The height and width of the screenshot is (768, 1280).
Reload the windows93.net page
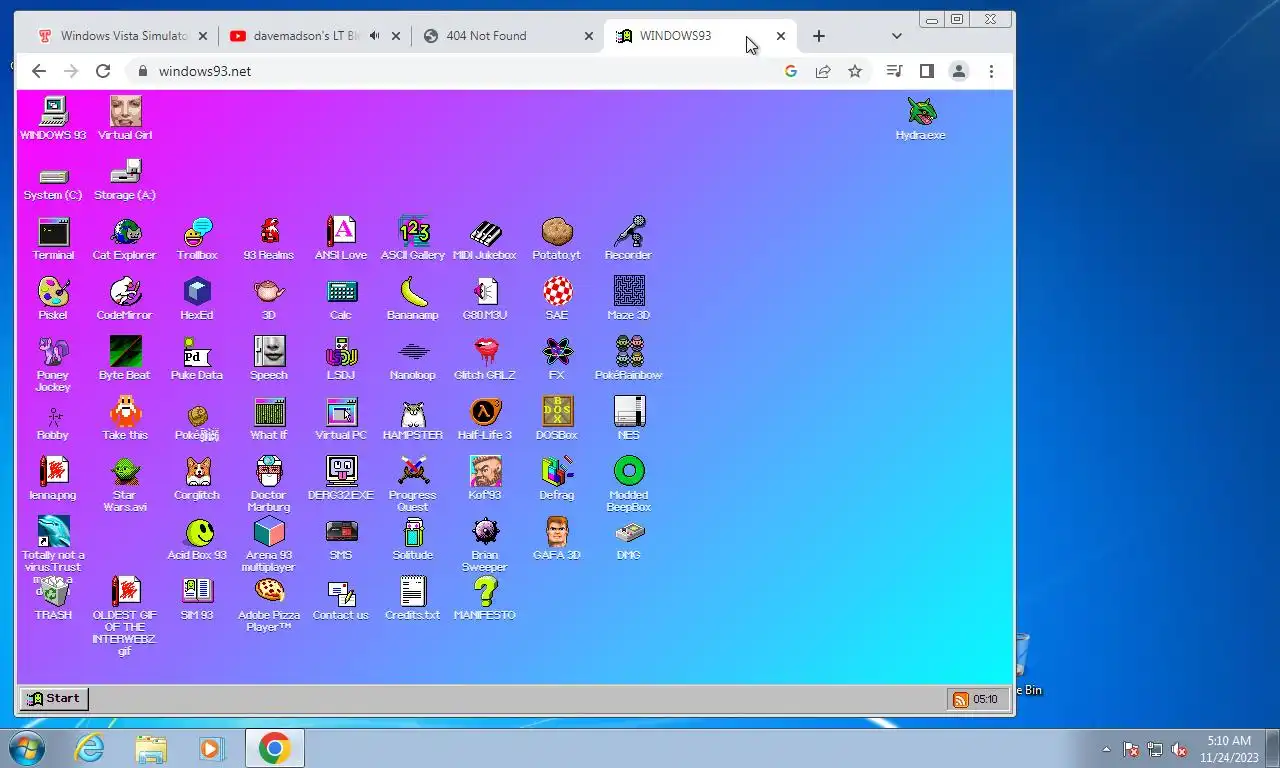coord(102,71)
